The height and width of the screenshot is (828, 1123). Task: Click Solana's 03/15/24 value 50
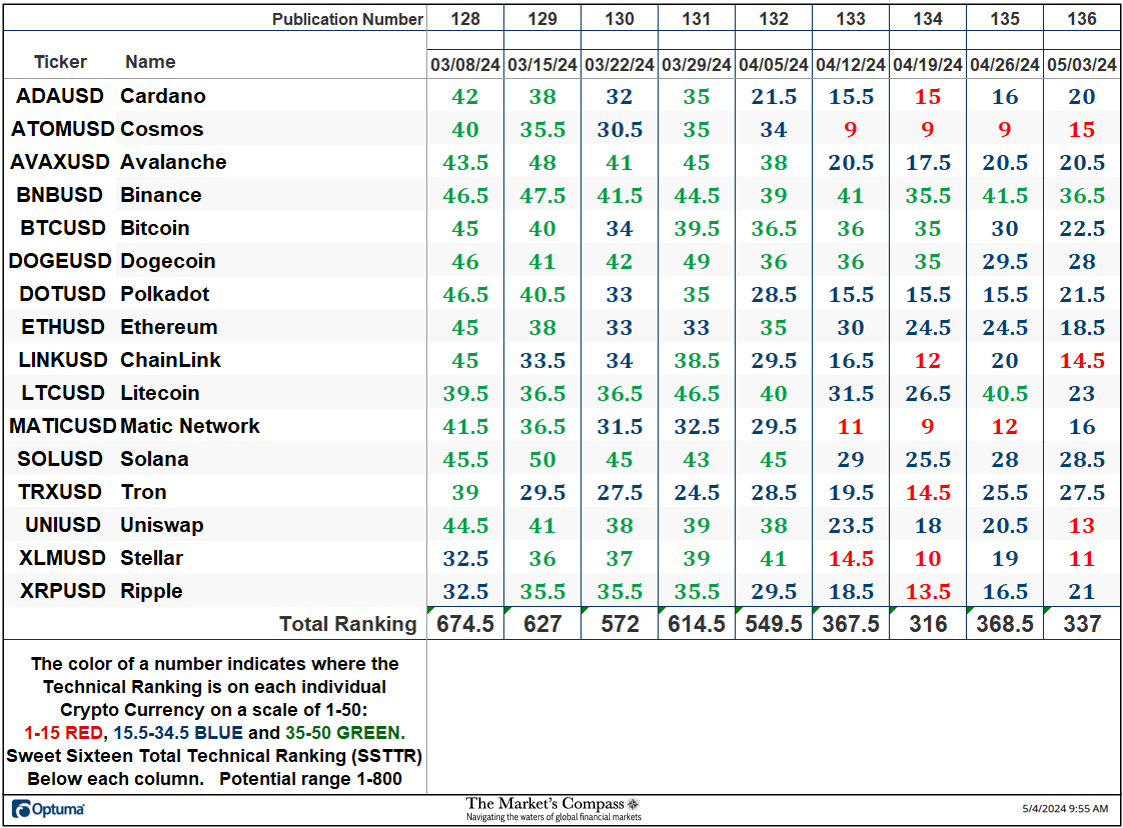tap(542, 459)
